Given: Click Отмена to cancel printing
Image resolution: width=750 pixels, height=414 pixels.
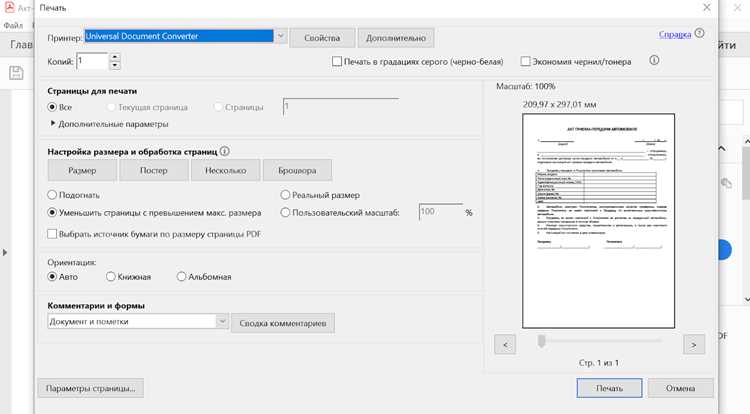Looking at the screenshot, I should tap(680, 388).
